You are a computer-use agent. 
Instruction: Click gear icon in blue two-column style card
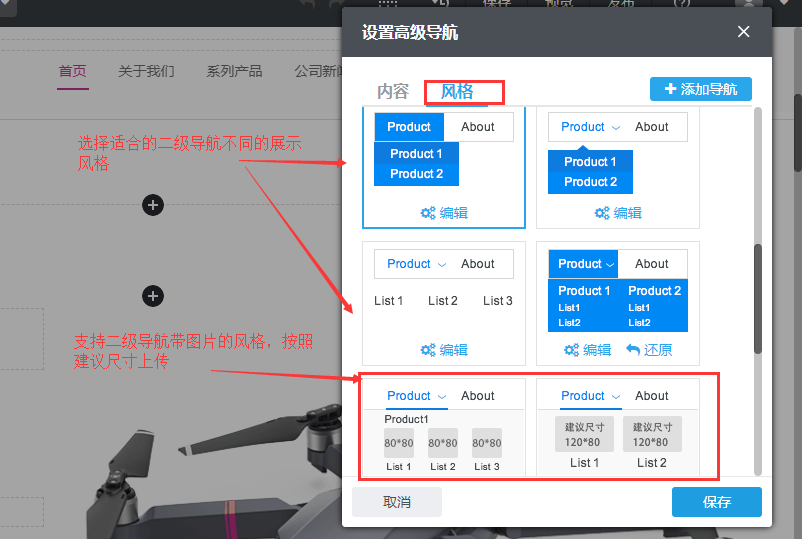[x=572, y=350]
